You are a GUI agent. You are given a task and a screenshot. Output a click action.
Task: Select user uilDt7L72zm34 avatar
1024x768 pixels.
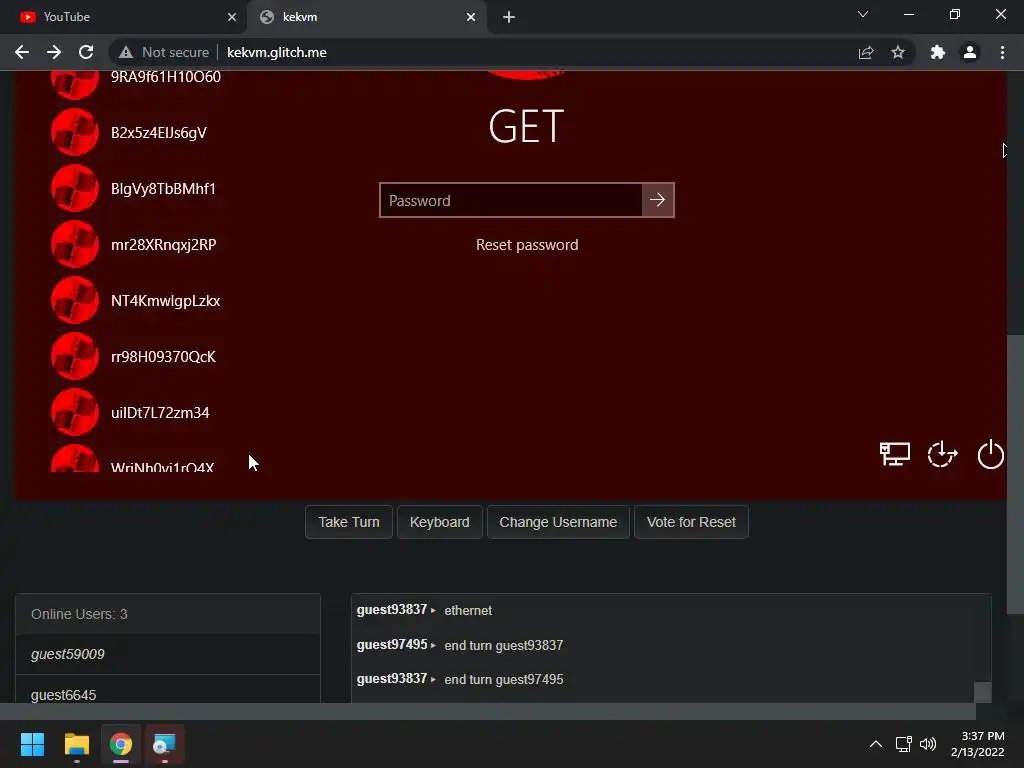[74, 412]
